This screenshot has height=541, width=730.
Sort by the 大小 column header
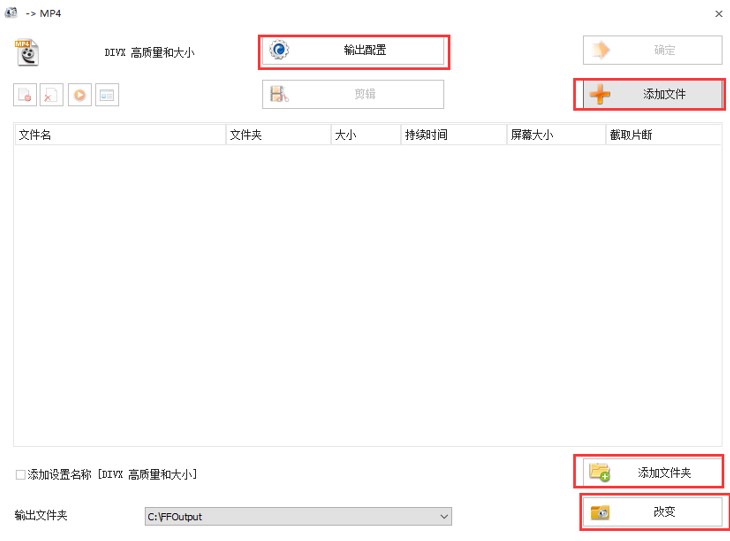(x=364, y=135)
